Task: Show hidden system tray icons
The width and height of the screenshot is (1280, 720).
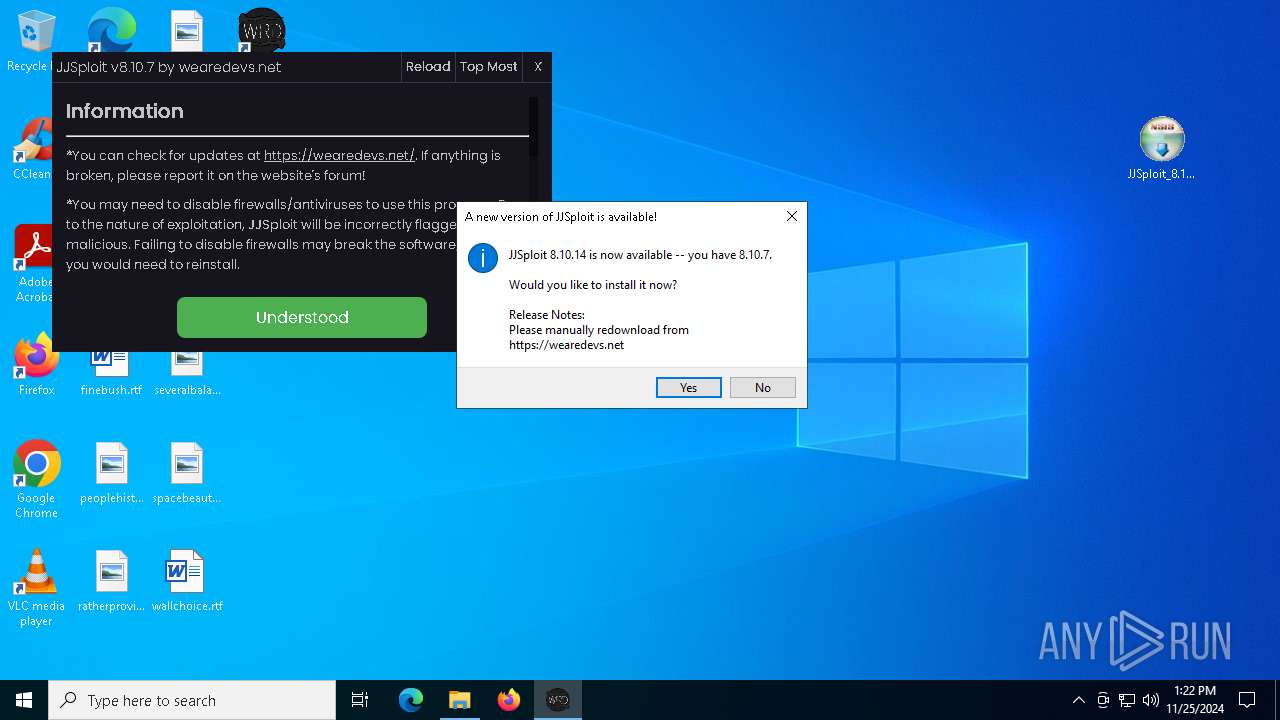Action: click(1078, 700)
